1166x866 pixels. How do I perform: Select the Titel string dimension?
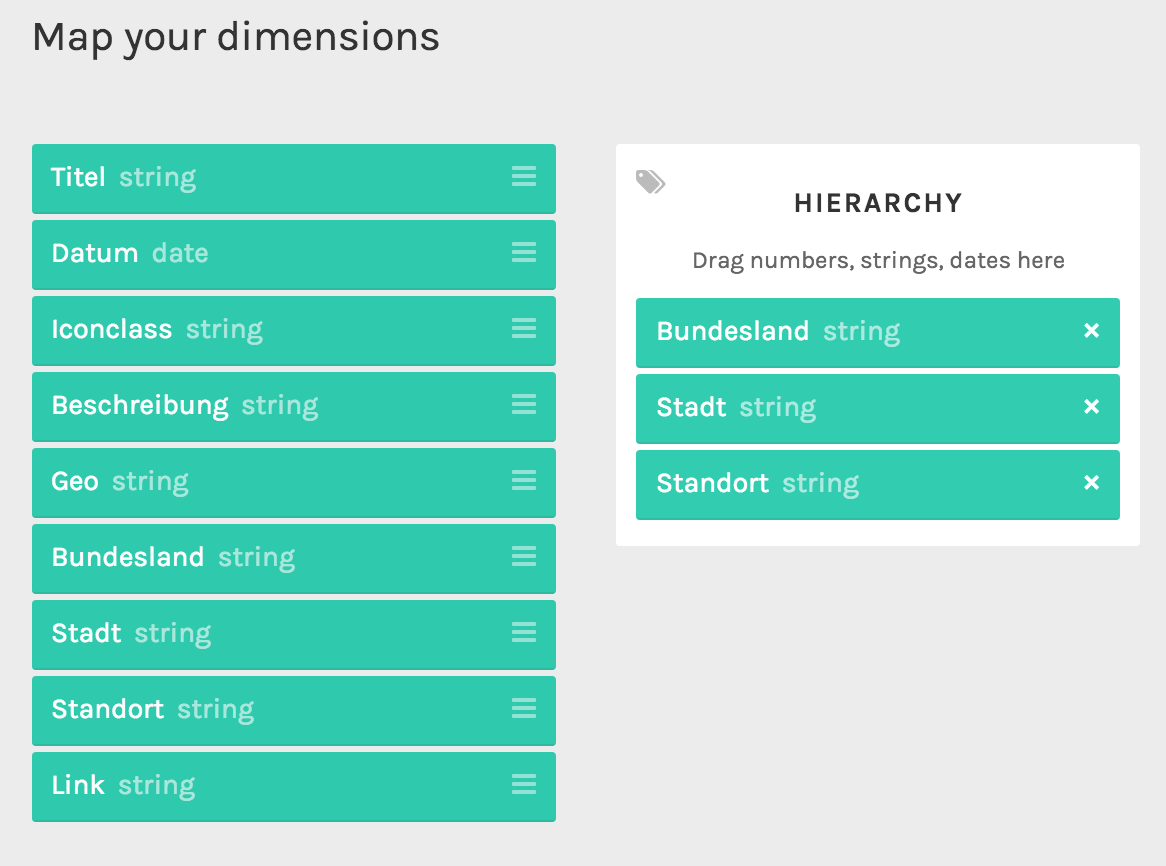pos(294,178)
